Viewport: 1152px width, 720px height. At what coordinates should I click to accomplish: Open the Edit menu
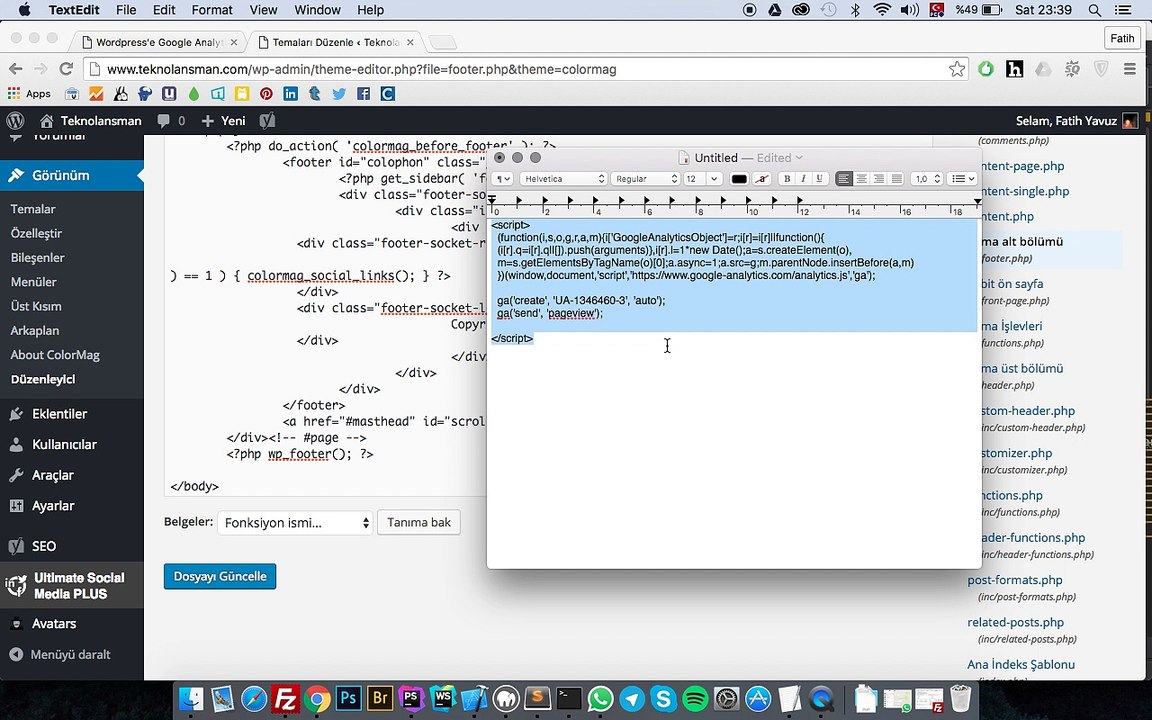click(x=164, y=10)
